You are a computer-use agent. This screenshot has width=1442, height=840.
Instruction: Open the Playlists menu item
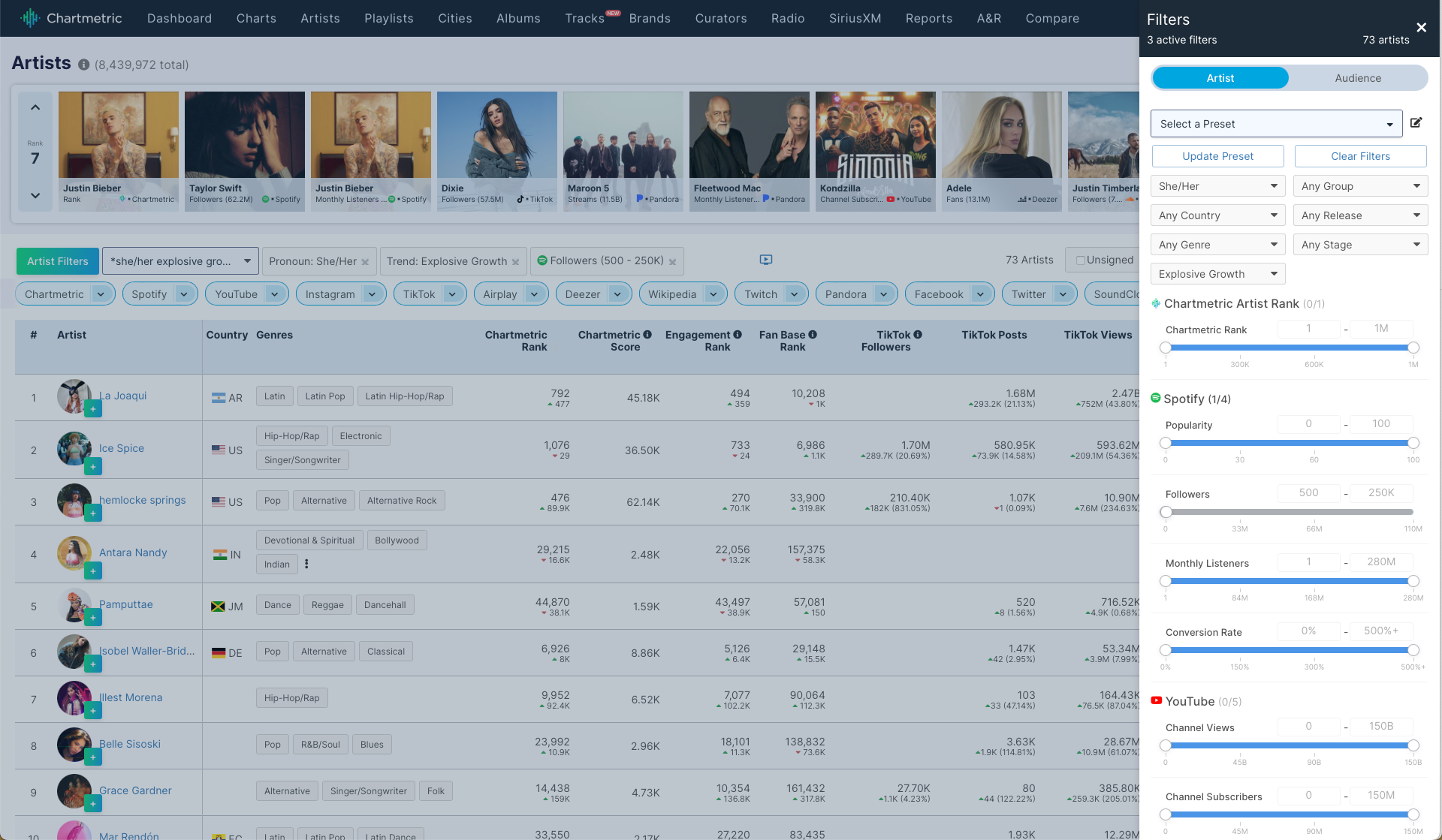[x=388, y=18]
